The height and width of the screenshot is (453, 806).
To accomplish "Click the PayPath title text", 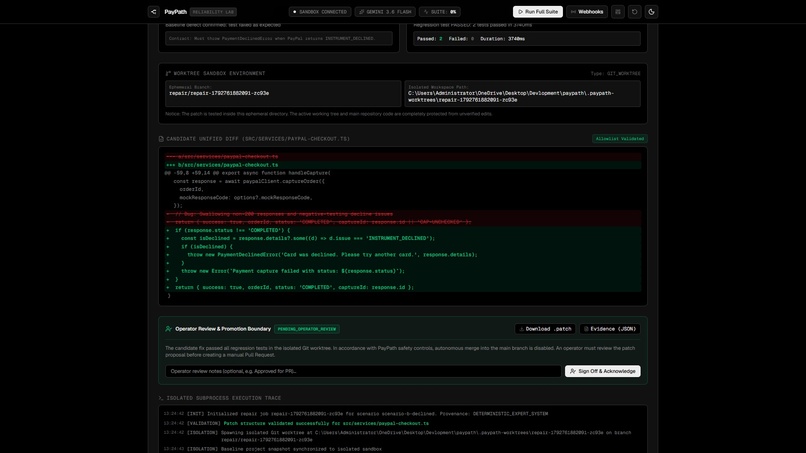I will (175, 12).
